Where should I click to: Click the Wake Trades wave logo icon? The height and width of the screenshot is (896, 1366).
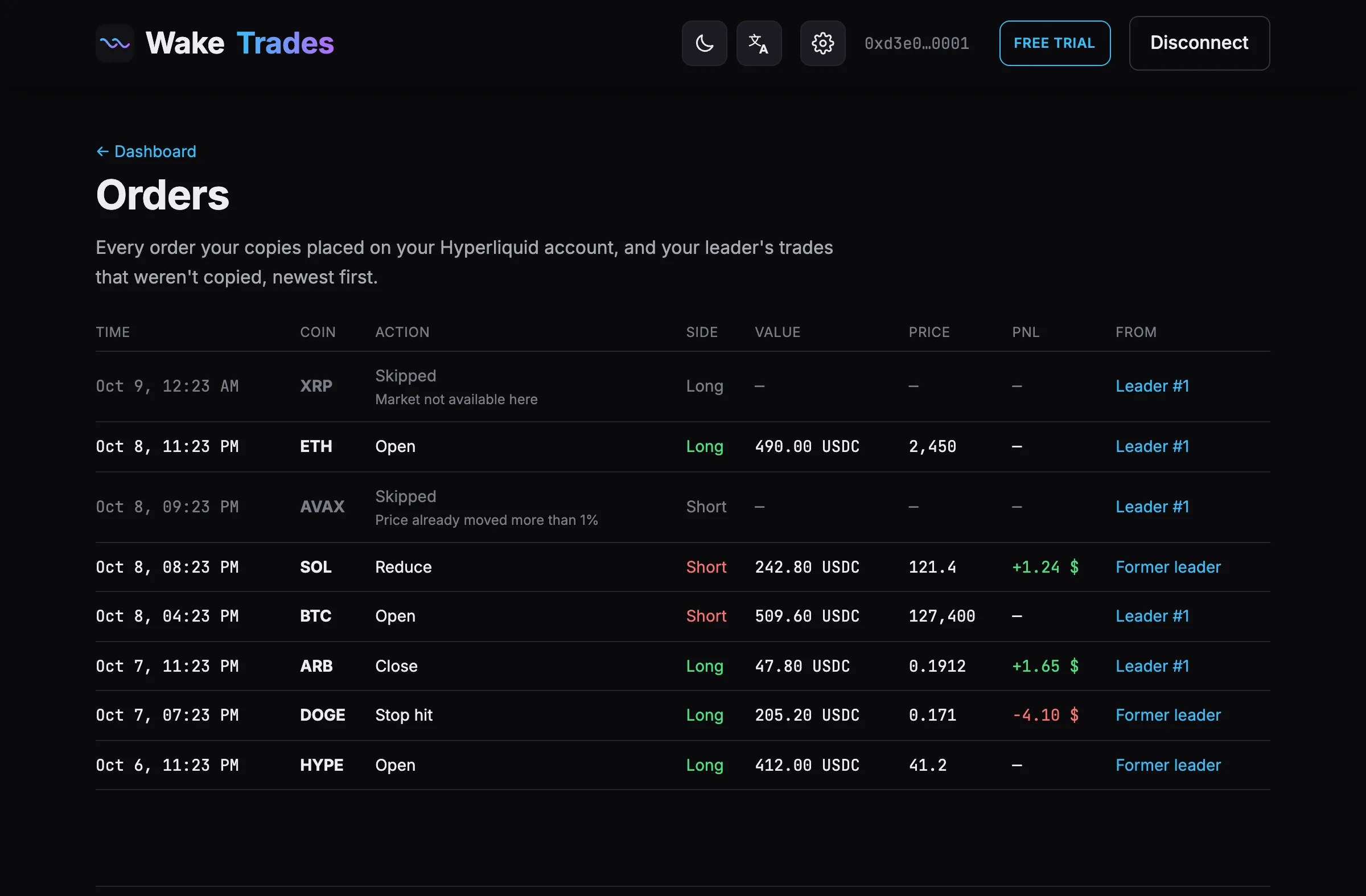point(115,43)
